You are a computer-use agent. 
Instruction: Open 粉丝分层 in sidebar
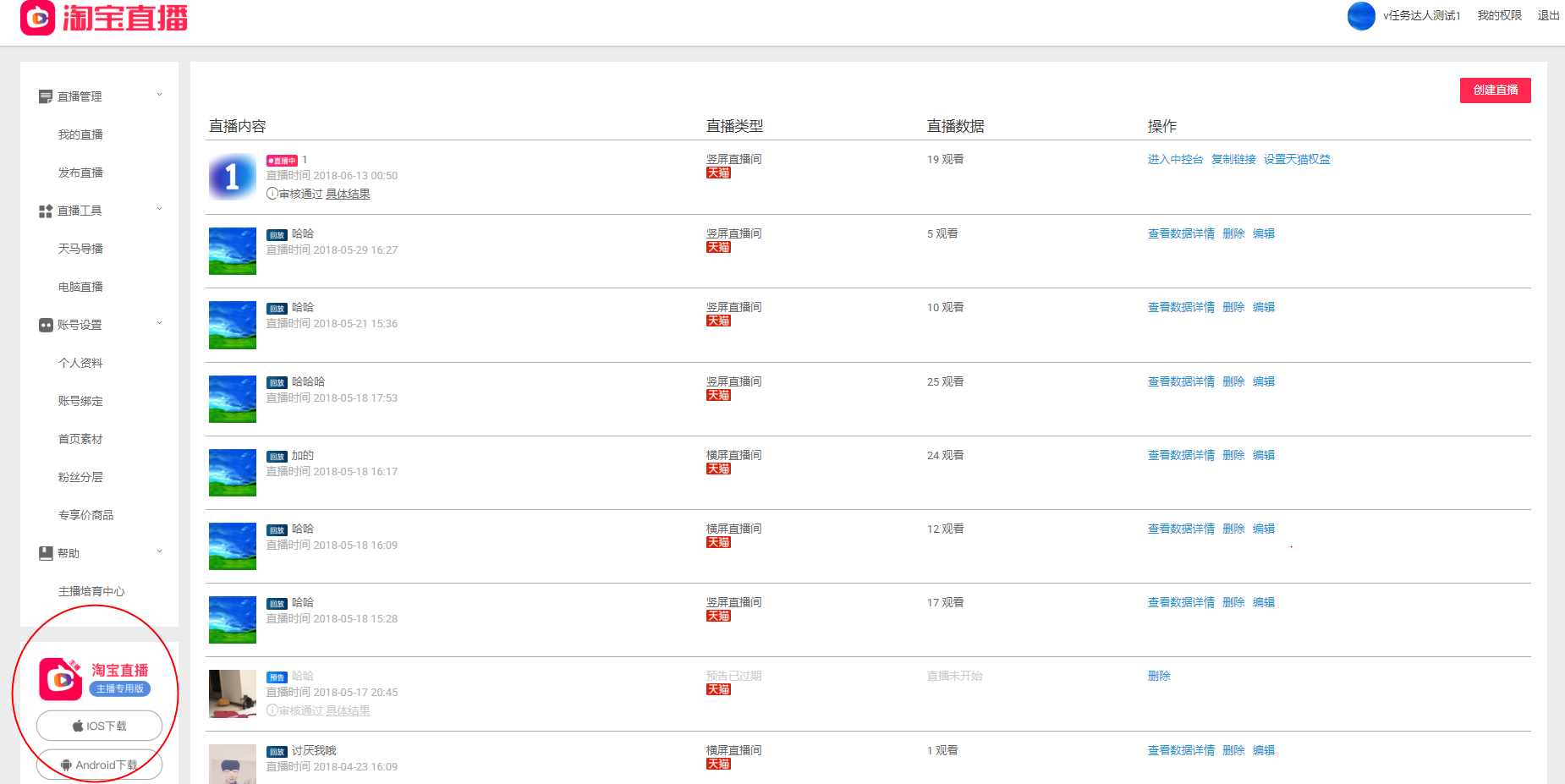pyautogui.click(x=80, y=477)
